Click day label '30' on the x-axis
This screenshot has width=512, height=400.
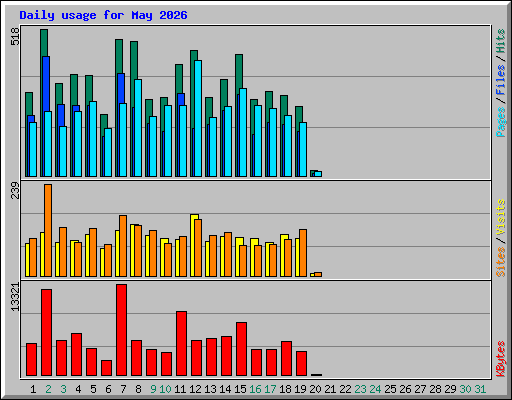pos(465,389)
